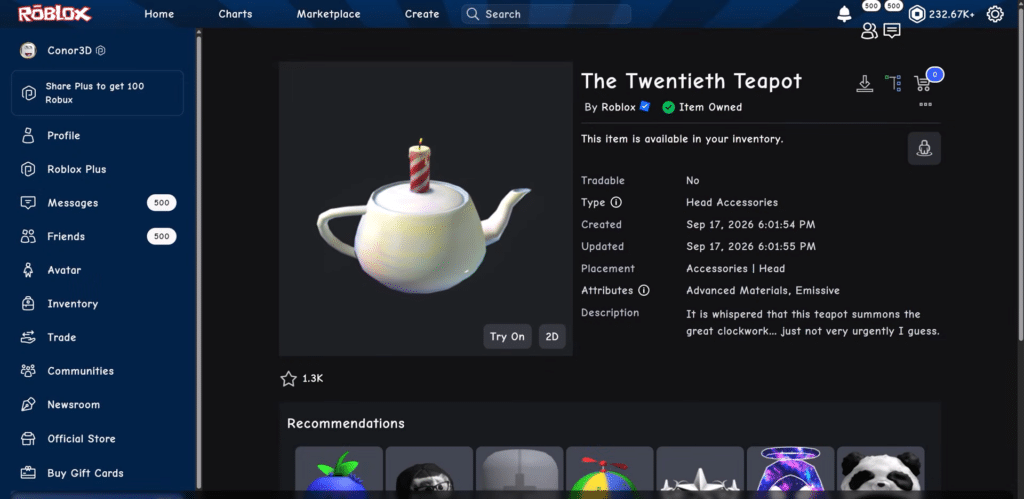Click the Head Accessories type value

click(x=731, y=202)
